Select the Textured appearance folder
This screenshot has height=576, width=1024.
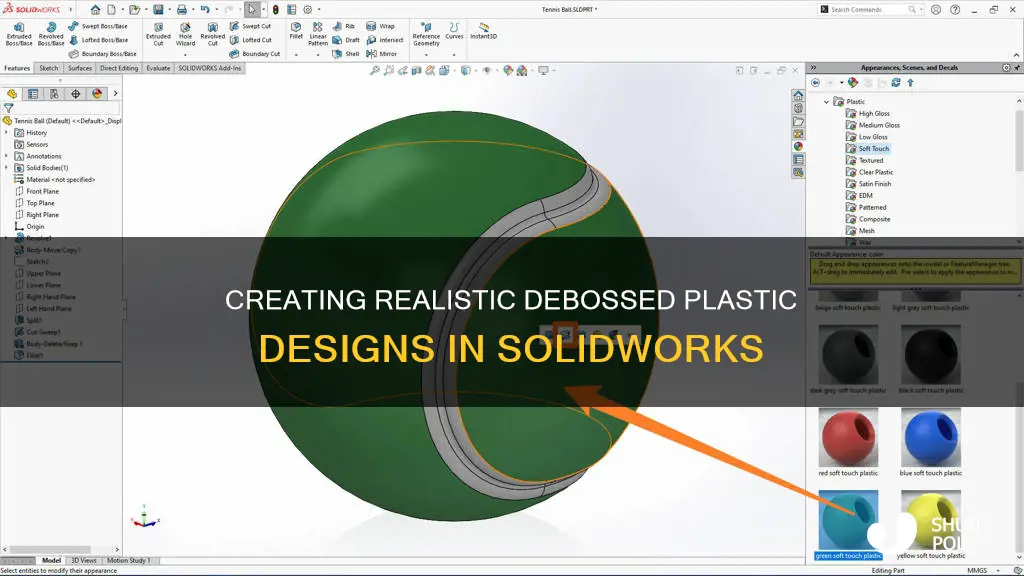coord(865,161)
